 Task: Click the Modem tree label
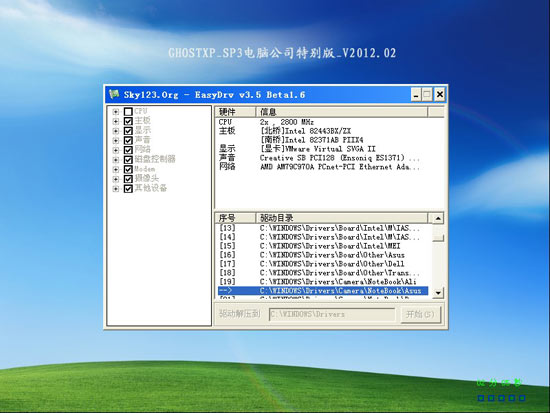click(x=145, y=169)
